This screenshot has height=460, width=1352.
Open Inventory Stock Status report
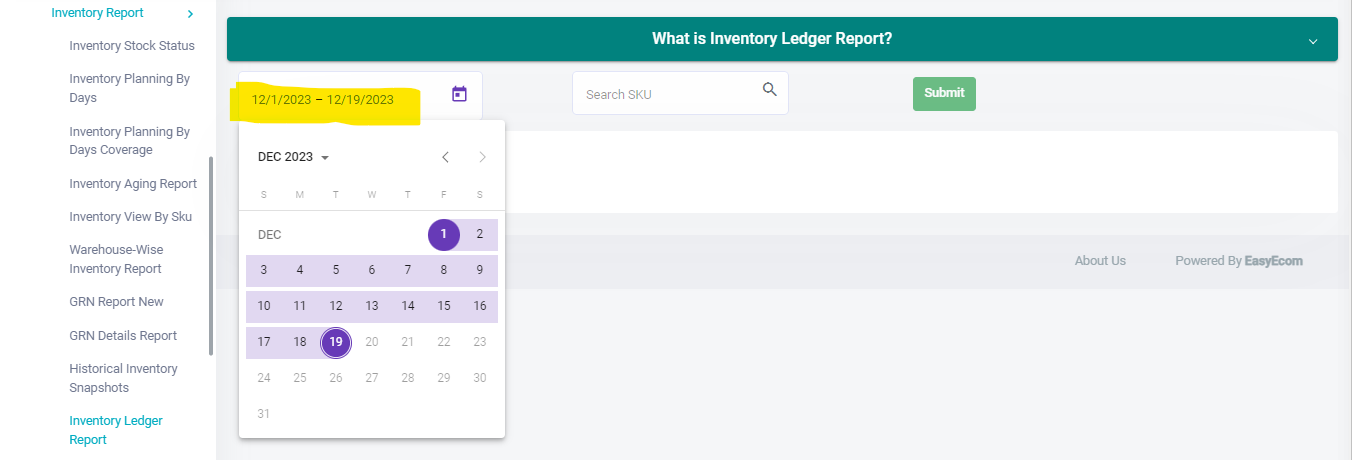coord(132,46)
